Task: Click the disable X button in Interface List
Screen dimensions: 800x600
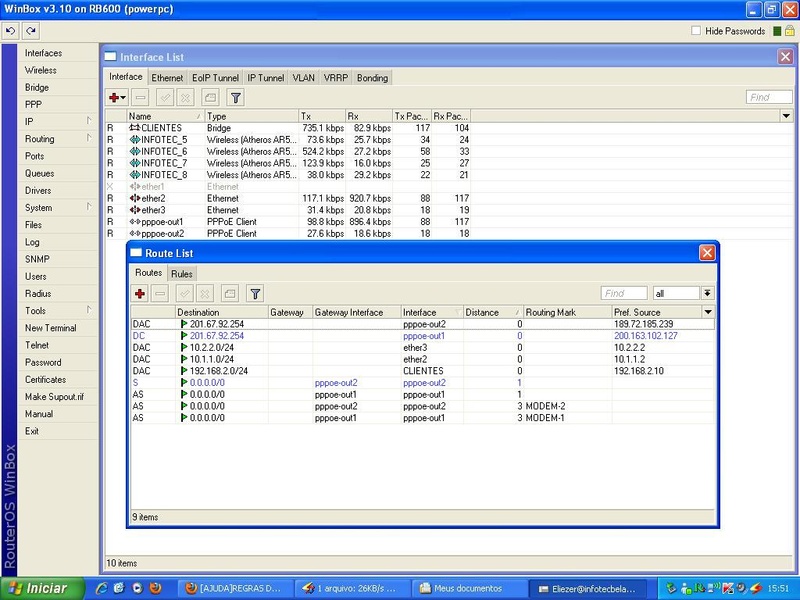Action: (186, 97)
